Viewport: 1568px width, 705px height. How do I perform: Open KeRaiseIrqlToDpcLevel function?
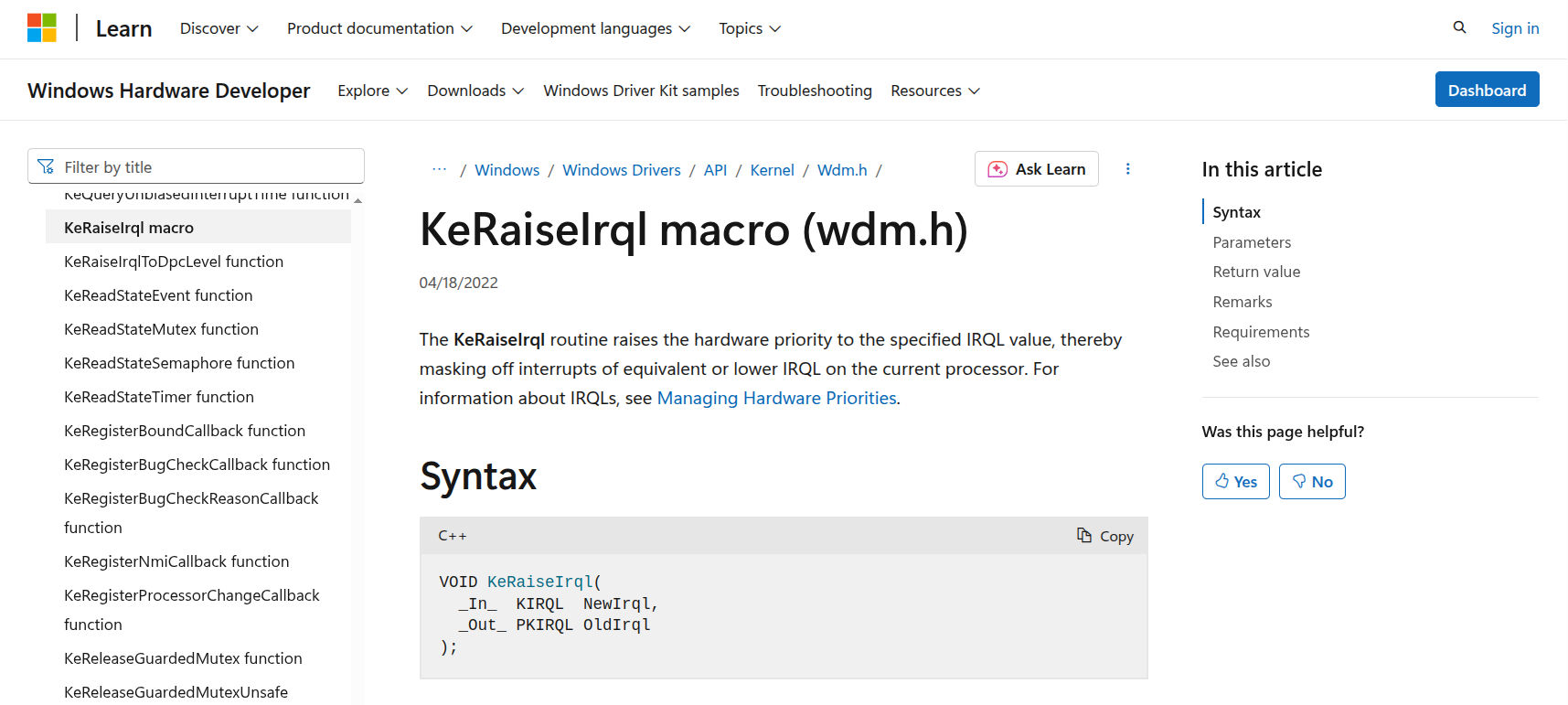pyautogui.click(x=174, y=262)
